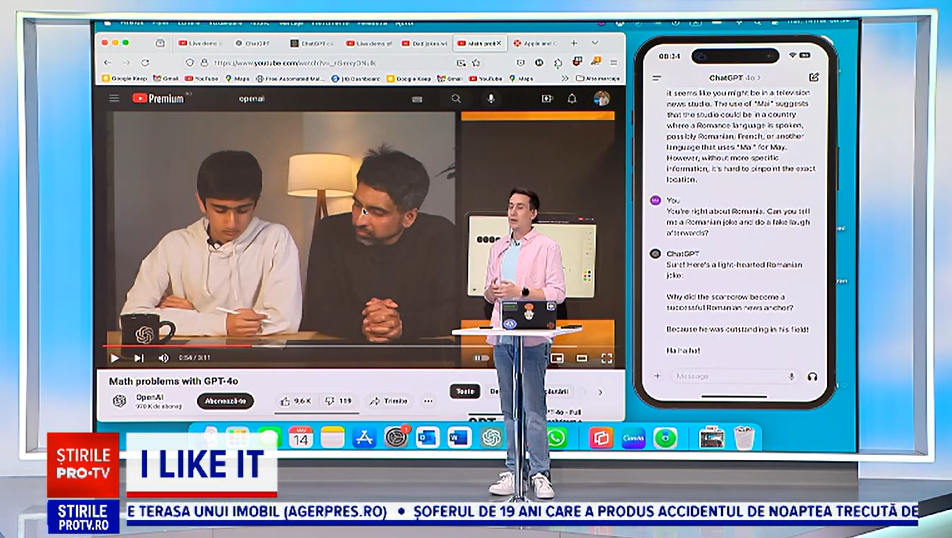Viewport: 952px width, 538px height.
Task: Expand ChatGPT 4o model selector
Action: coord(736,77)
